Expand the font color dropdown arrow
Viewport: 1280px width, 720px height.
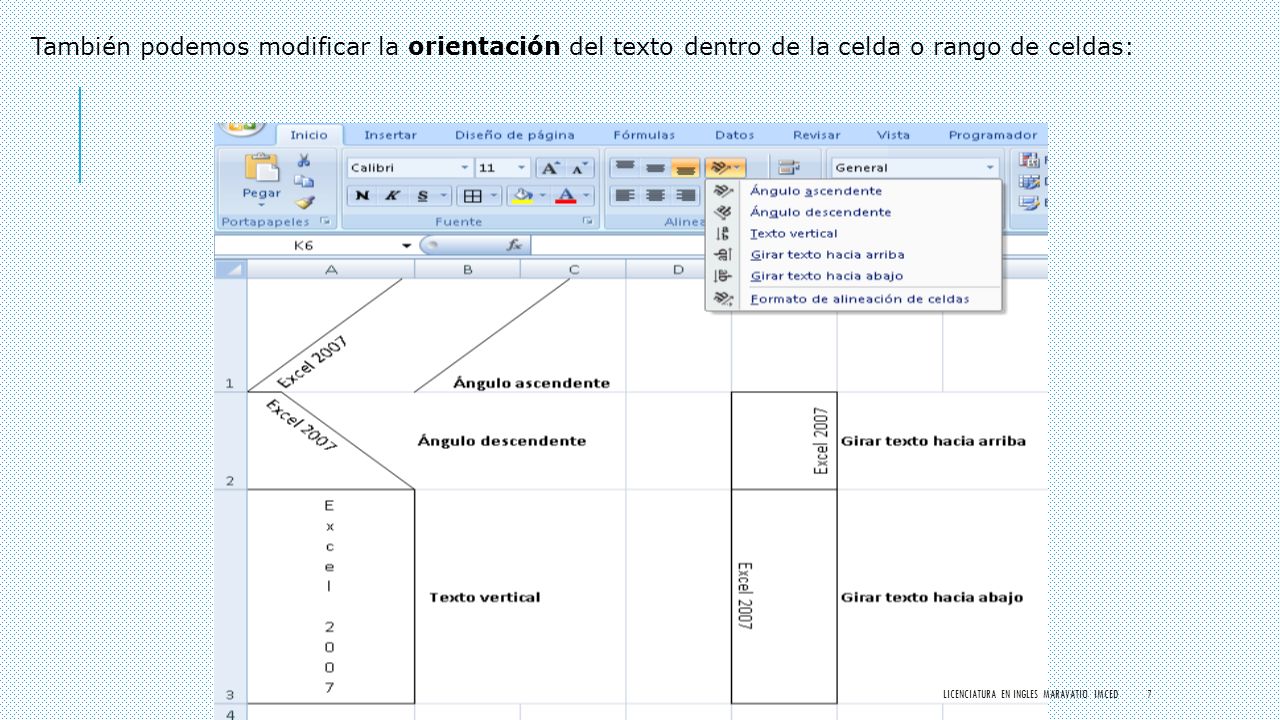tap(587, 196)
